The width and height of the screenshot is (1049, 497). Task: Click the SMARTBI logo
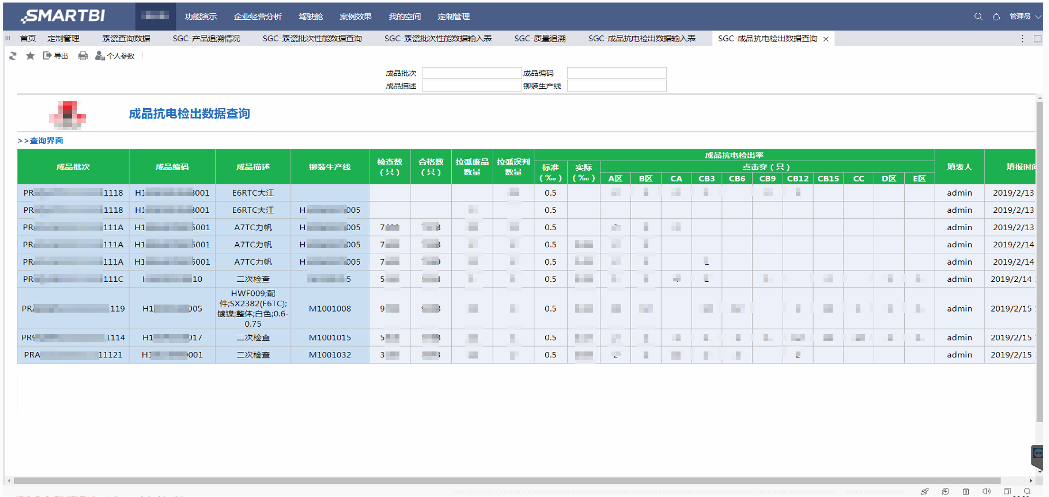click(x=62, y=16)
